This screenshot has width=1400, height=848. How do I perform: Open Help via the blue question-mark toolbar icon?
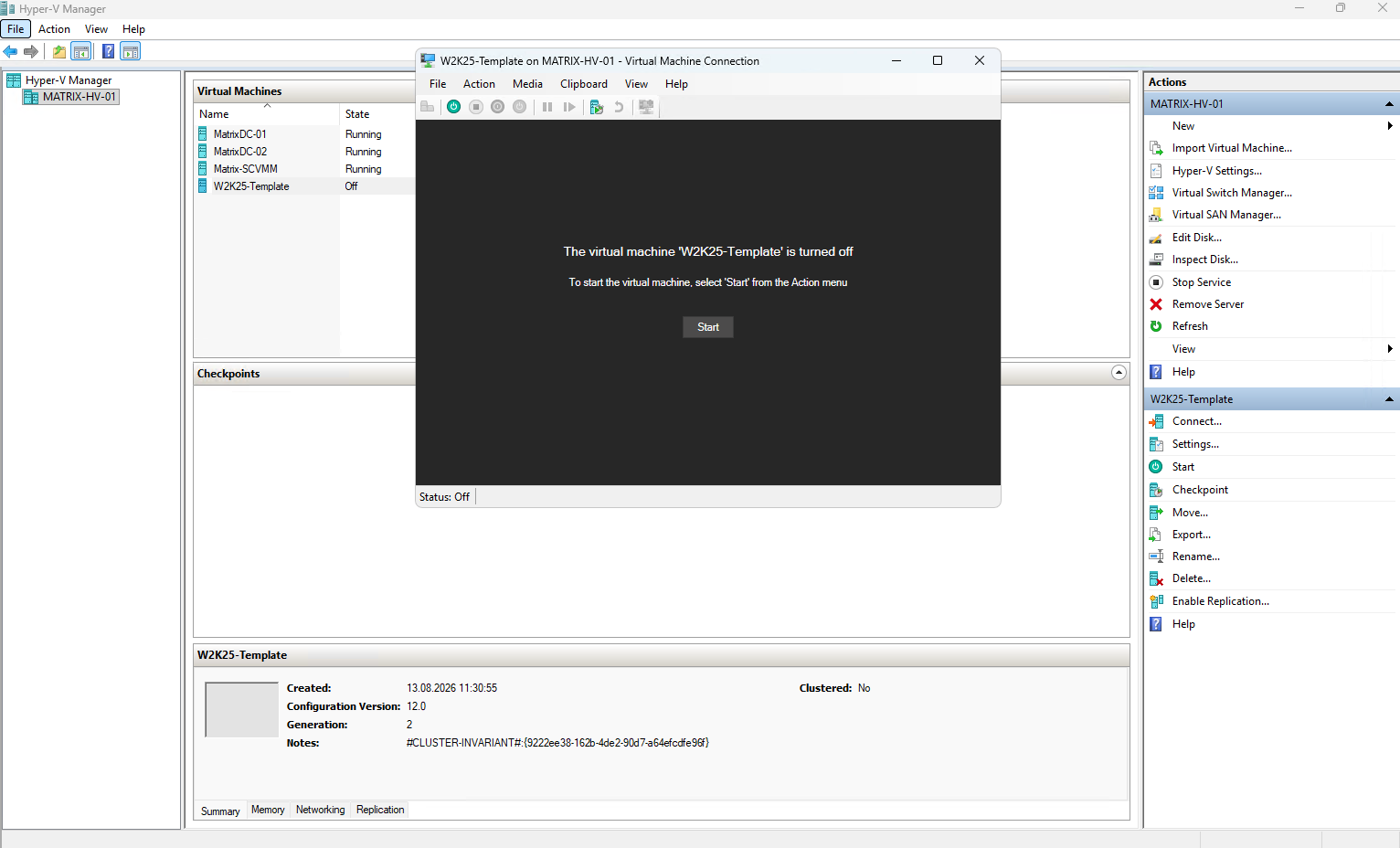point(109,52)
